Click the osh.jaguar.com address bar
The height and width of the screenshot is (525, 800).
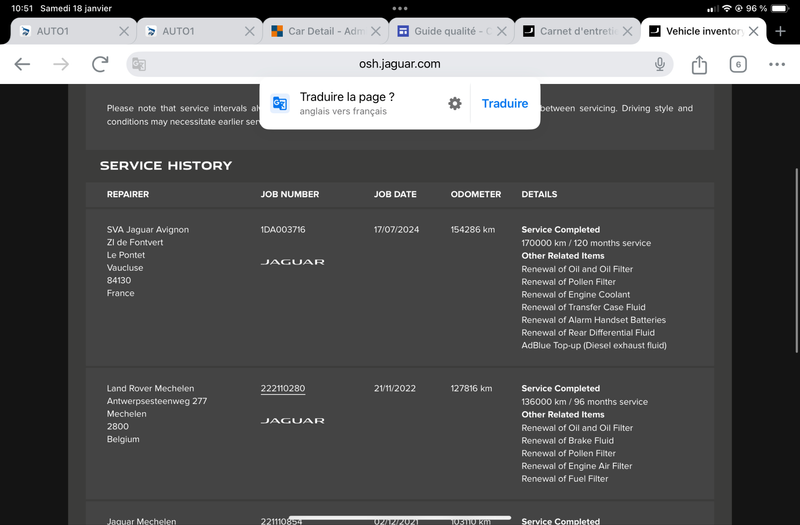[x=399, y=64]
